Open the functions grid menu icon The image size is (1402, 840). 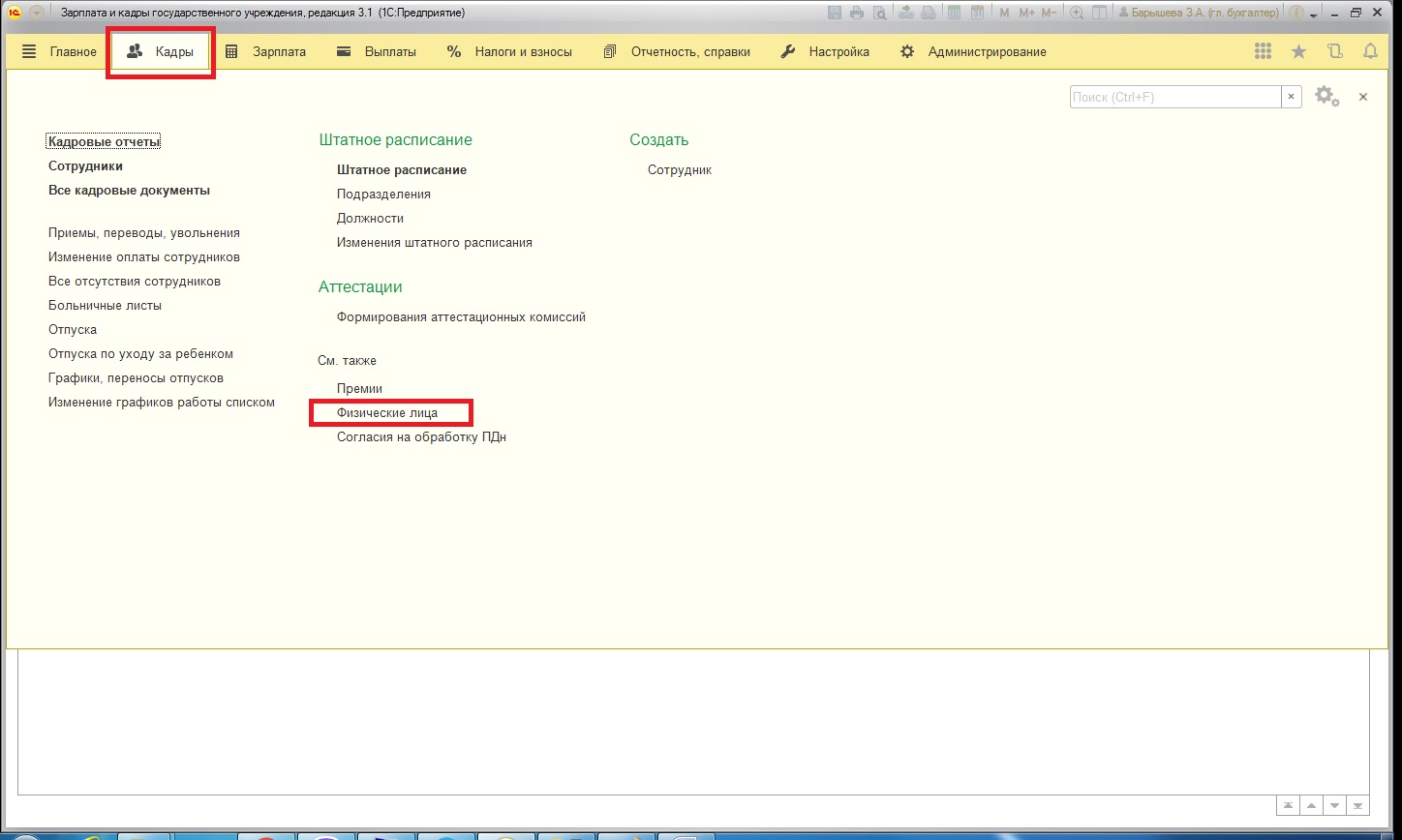click(1263, 52)
